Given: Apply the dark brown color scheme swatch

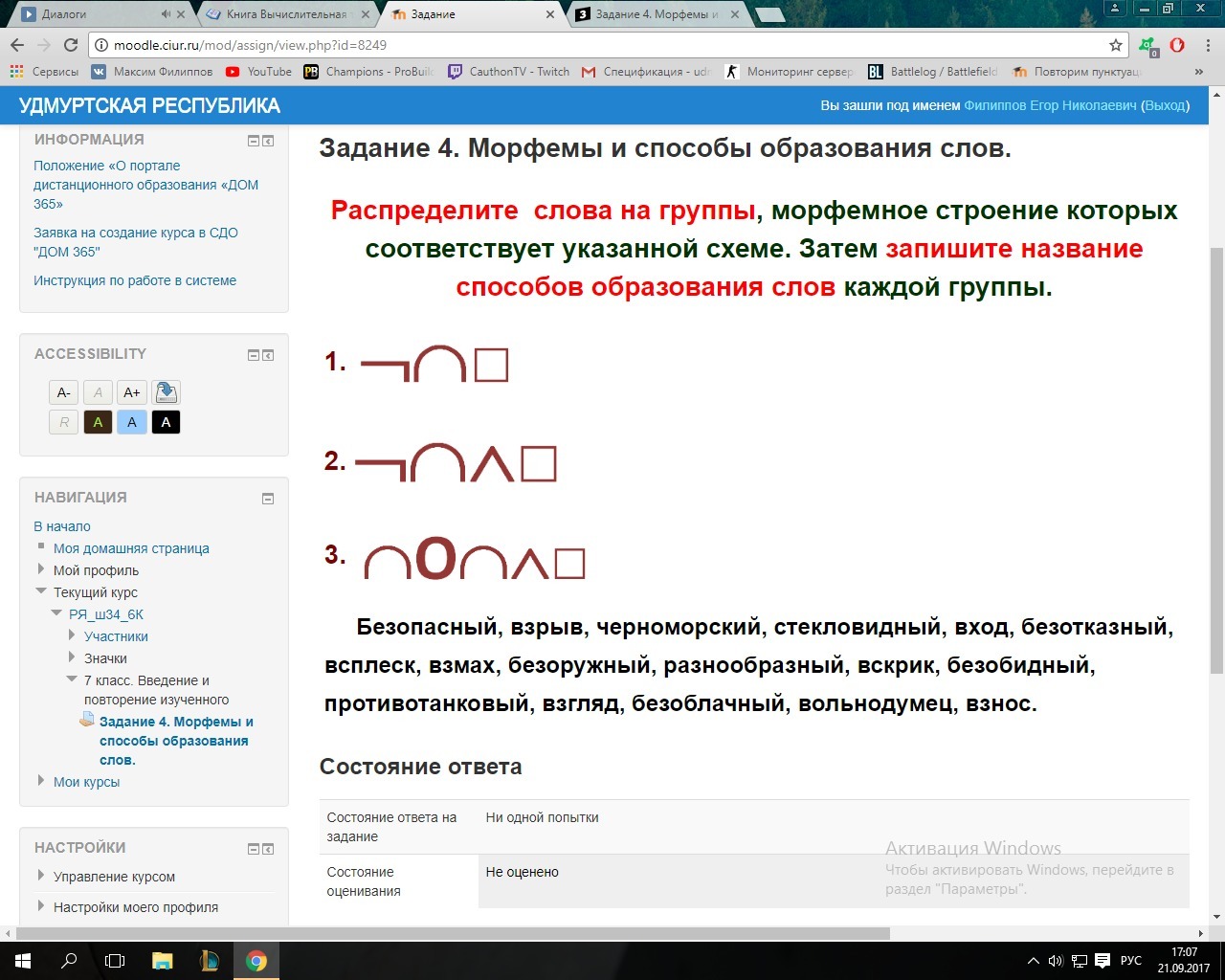Looking at the screenshot, I should coord(98,422).
